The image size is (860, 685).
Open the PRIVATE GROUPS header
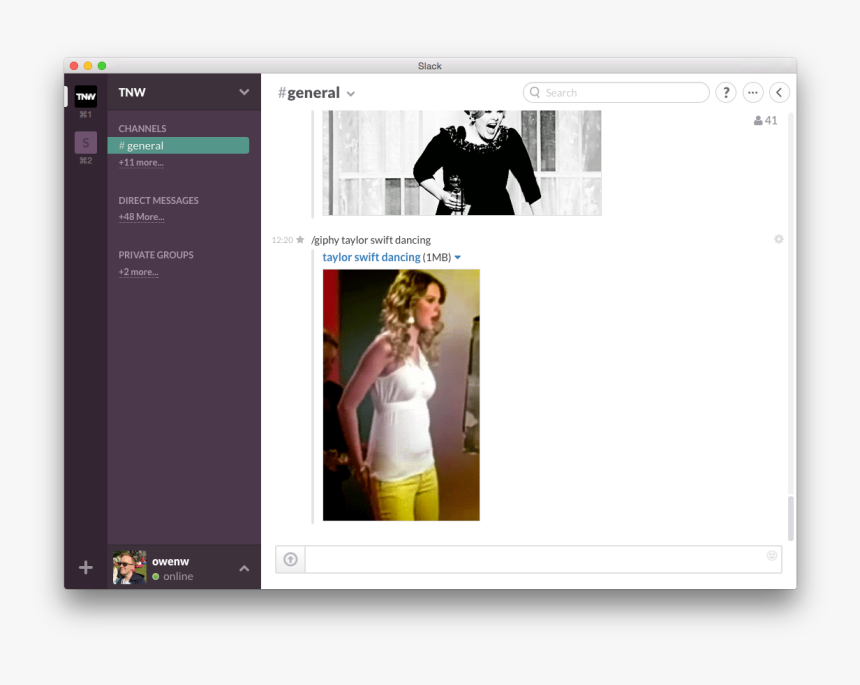[x=156, y=254]
